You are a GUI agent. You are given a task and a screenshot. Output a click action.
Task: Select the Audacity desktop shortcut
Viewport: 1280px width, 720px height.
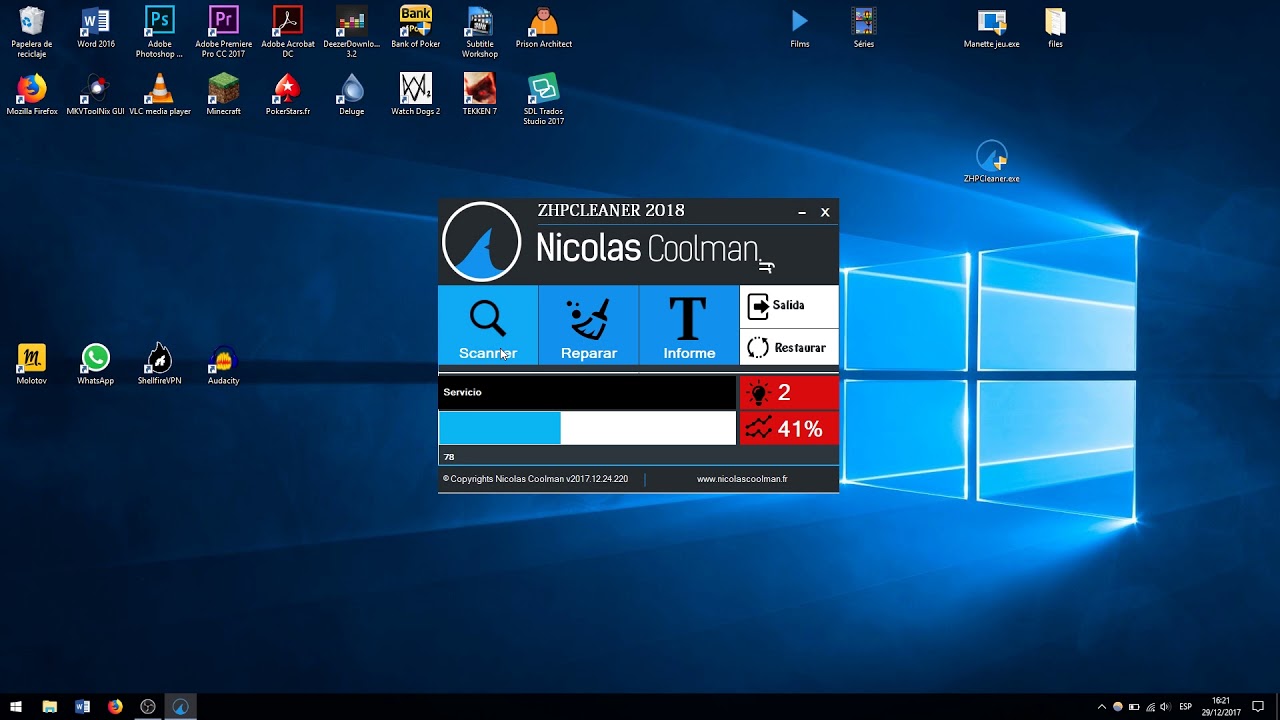pyautogui.click(x=224, y=364)
